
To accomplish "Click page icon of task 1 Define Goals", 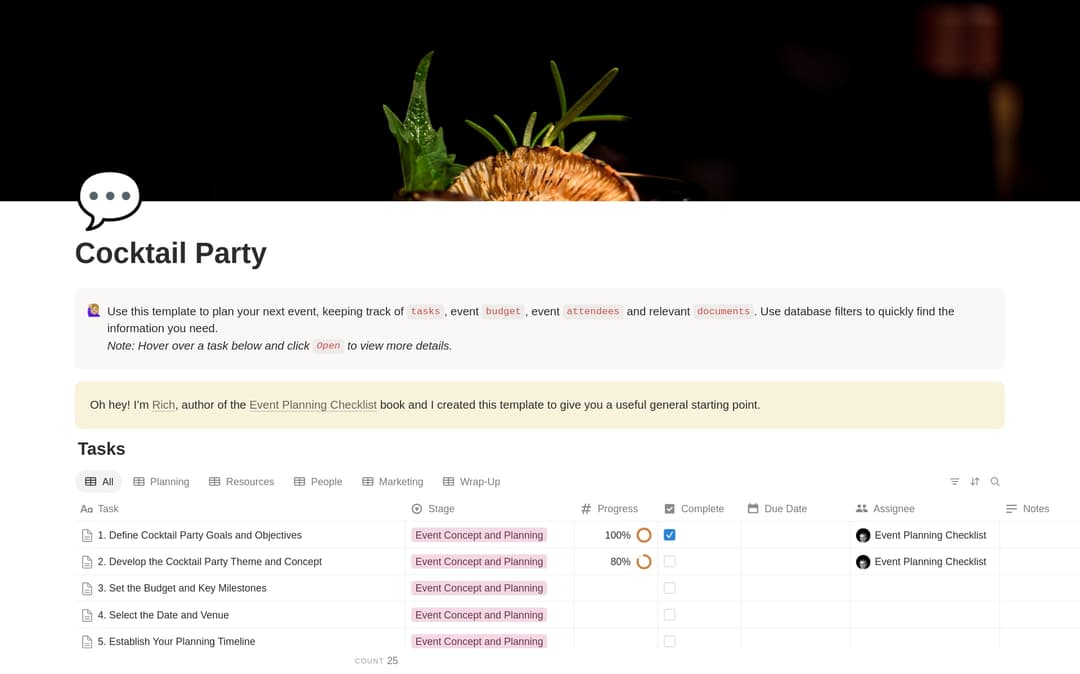I will tap(87, 535).
